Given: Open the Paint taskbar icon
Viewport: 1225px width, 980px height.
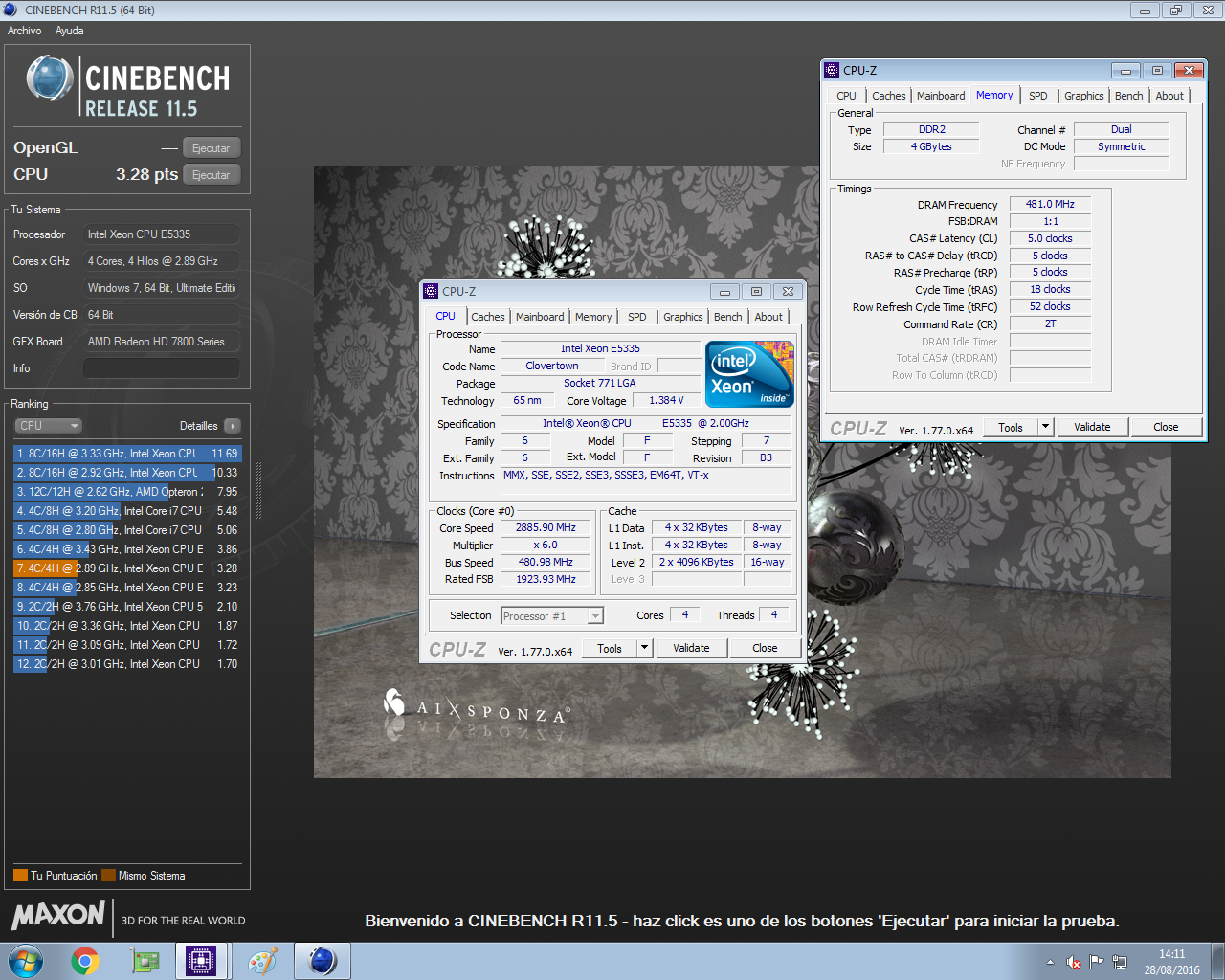Looking at the screenshot, I should [262, 961].
